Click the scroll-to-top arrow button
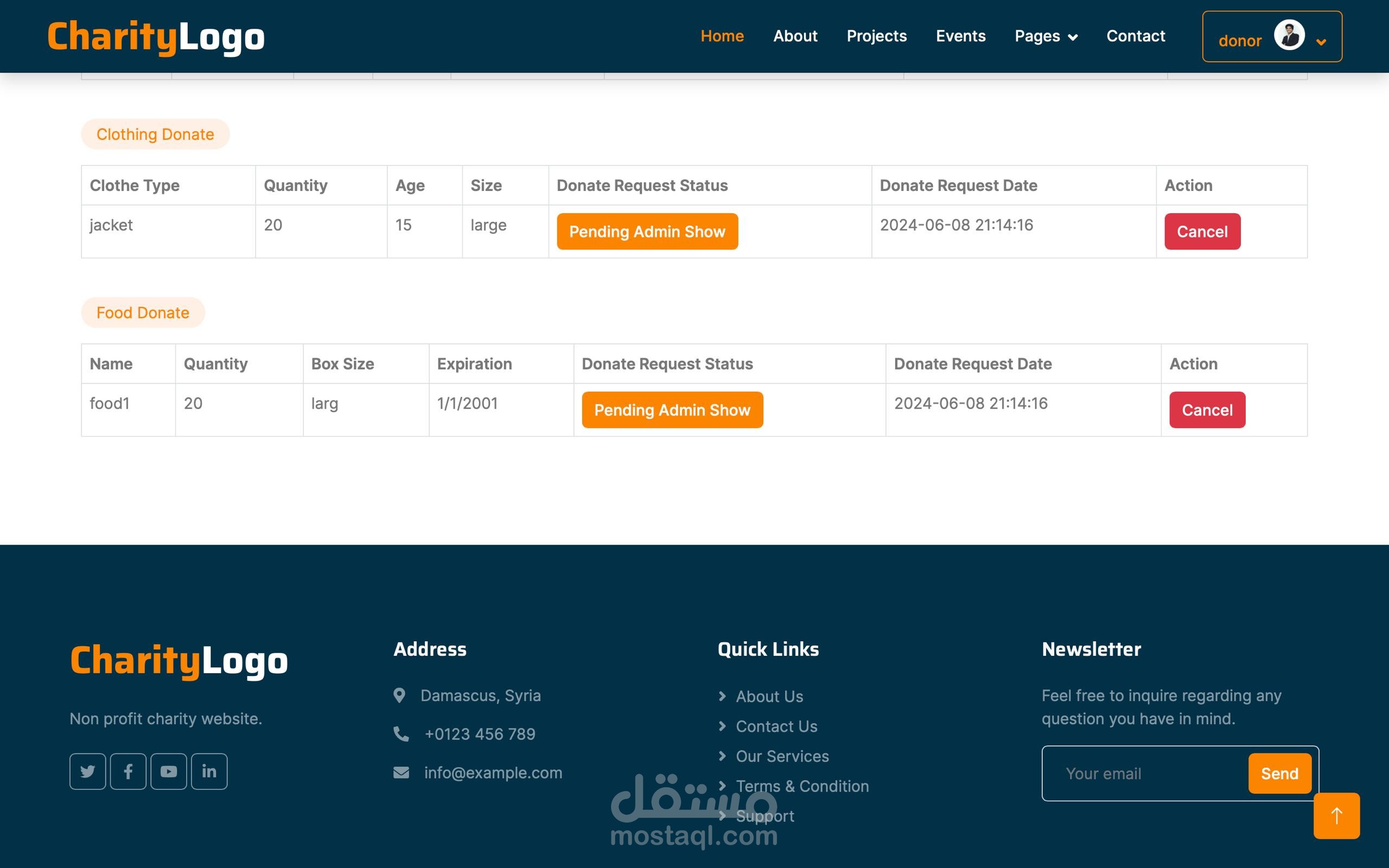This screenshot has height=868, width=1389. (1336, 815)
